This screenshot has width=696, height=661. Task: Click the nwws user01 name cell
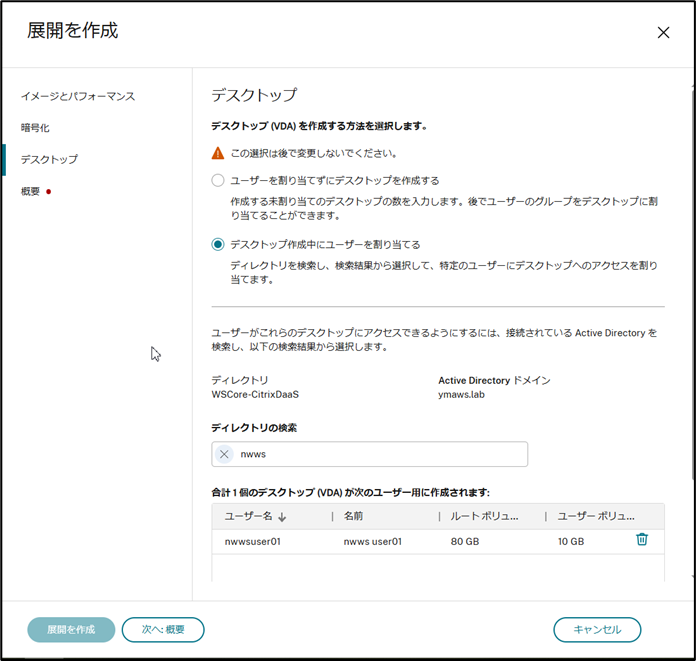pyautogui.click(x=372, y=542)
